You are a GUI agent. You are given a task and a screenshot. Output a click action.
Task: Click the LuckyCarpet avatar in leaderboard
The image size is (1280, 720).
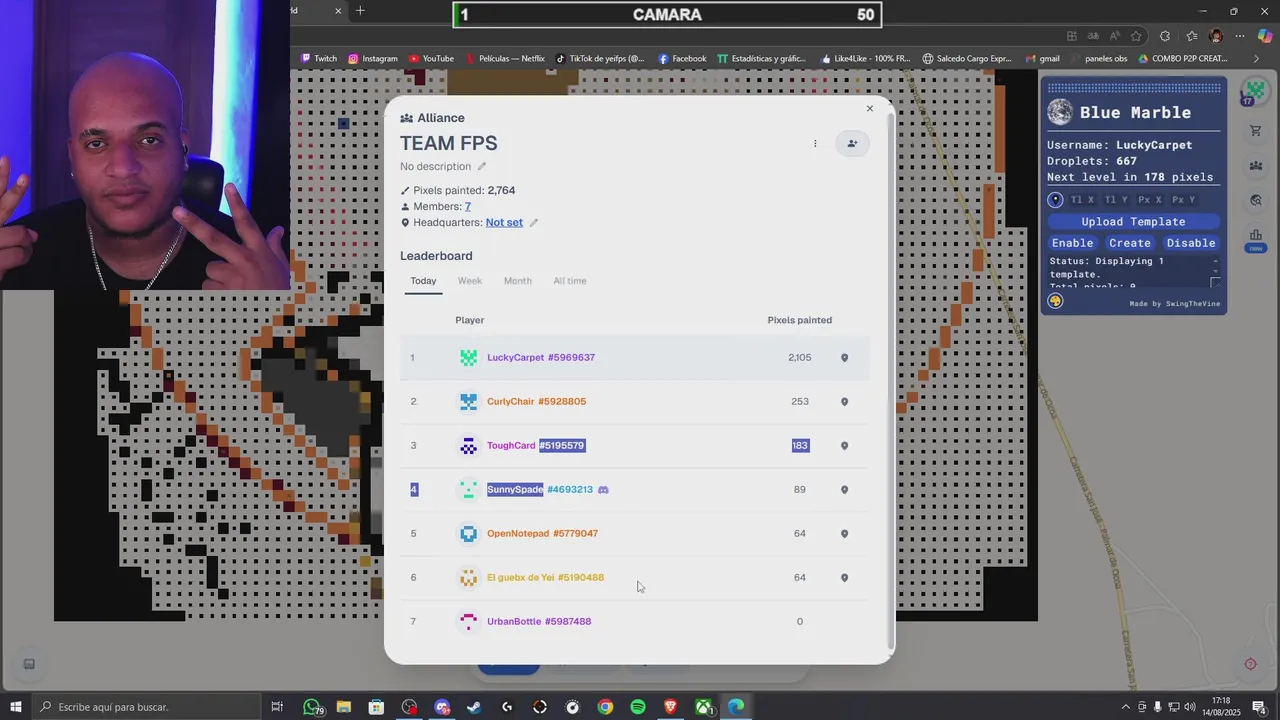(x=468, y=357)
